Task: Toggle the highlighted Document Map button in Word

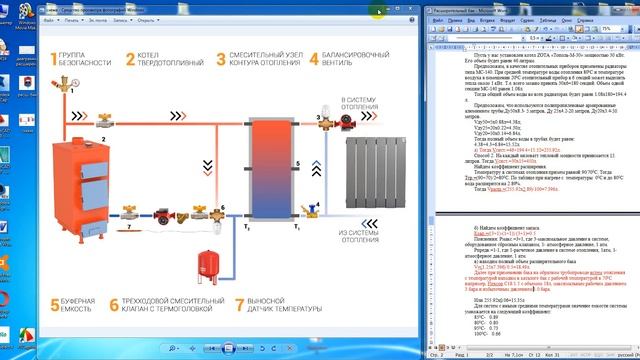Action: [579, 29]
